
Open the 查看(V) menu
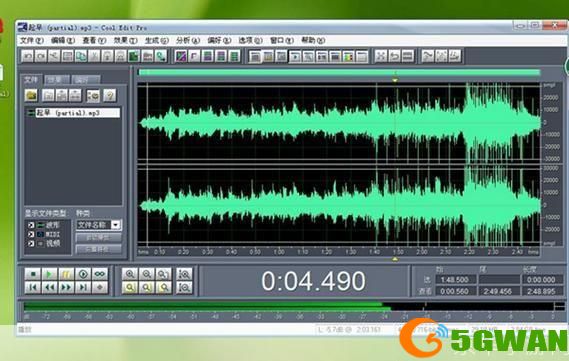(94, 40)
